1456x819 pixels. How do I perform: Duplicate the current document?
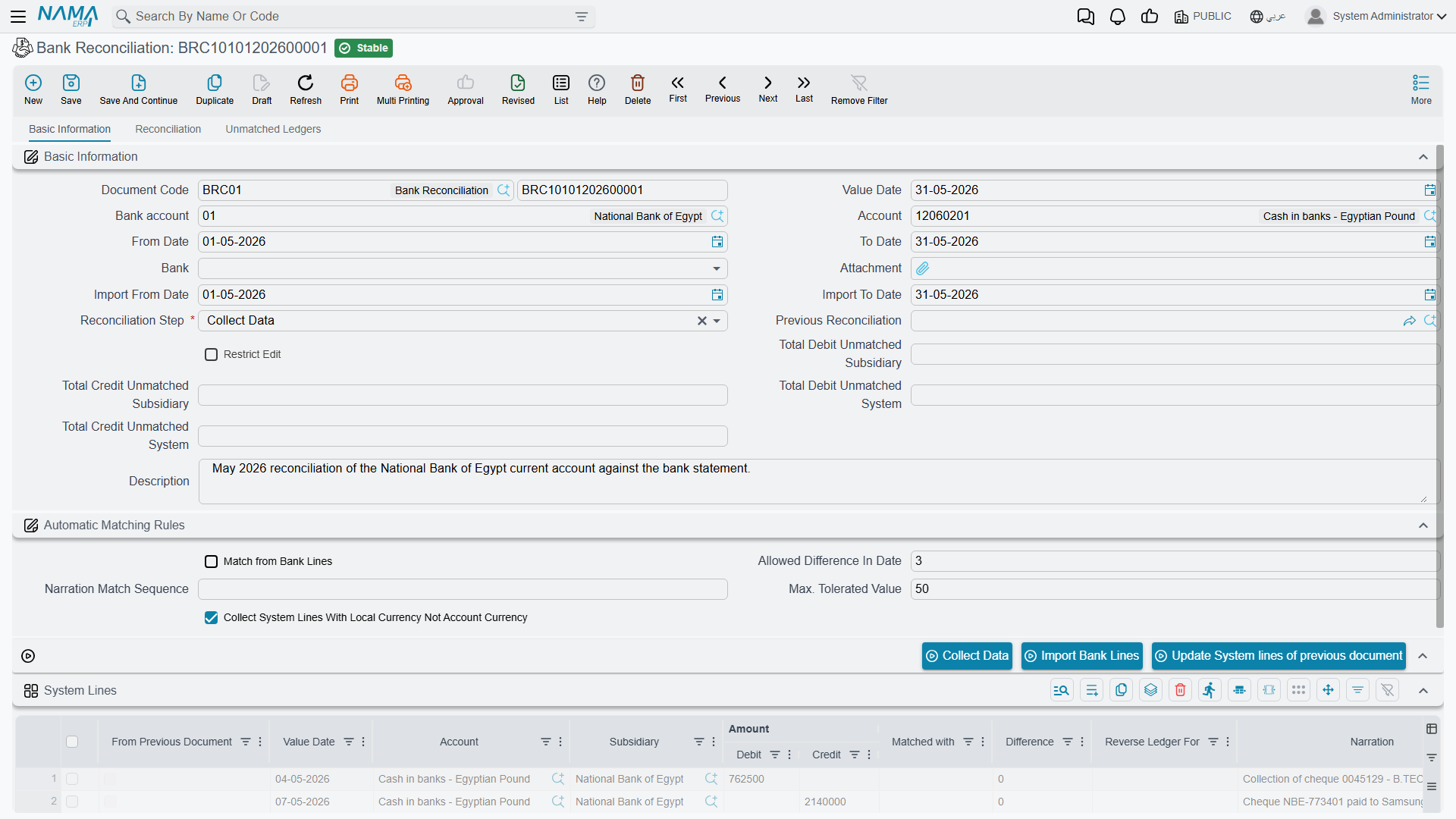click(x=215, y=89)
